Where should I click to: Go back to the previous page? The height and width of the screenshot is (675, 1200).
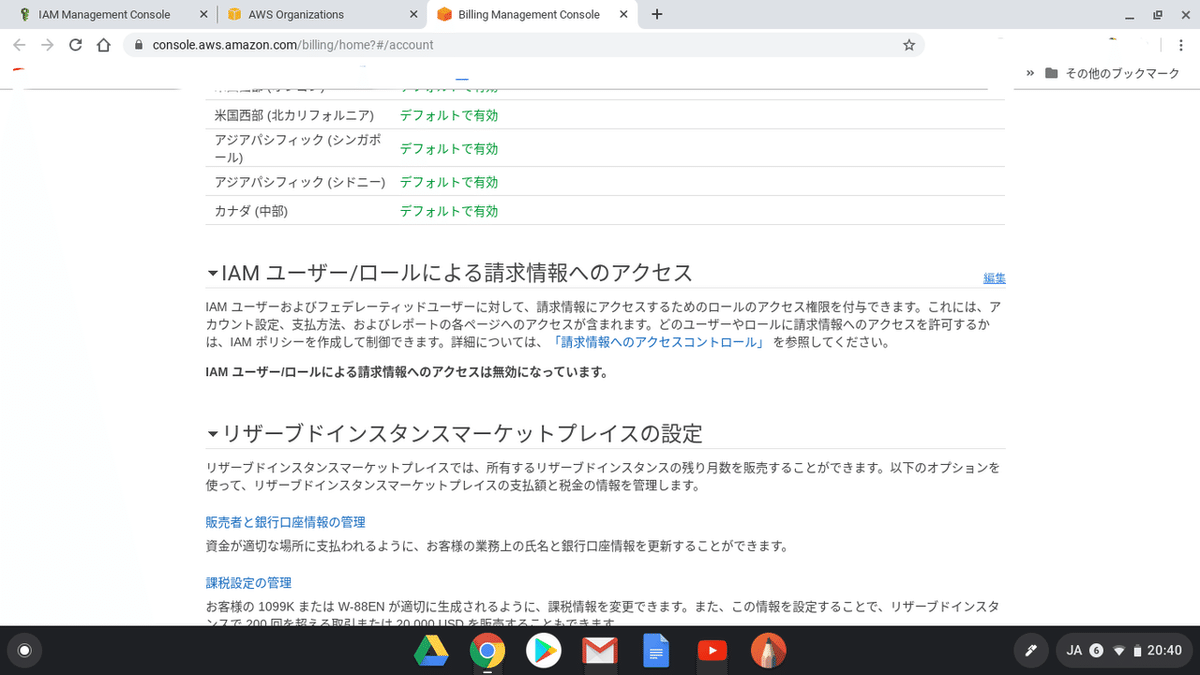[19, 45]
